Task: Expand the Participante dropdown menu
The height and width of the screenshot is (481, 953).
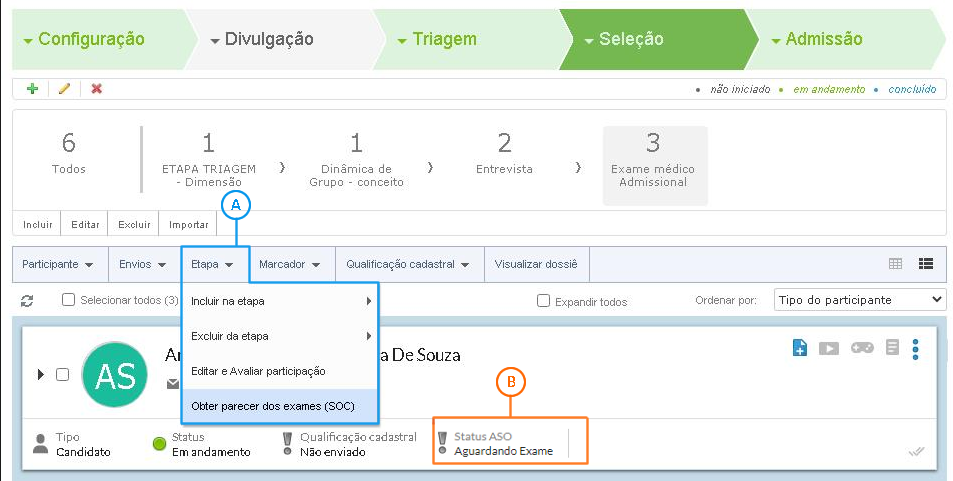Action: tap(58, 264)
